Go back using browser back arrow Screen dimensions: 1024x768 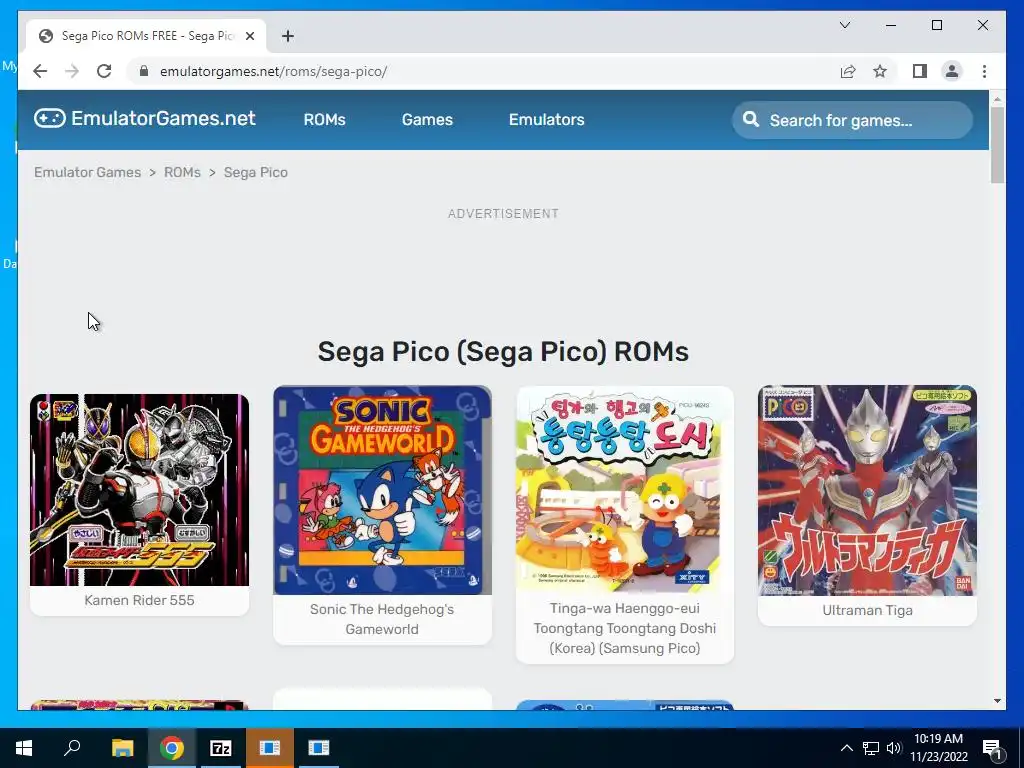tap(40, 71)
